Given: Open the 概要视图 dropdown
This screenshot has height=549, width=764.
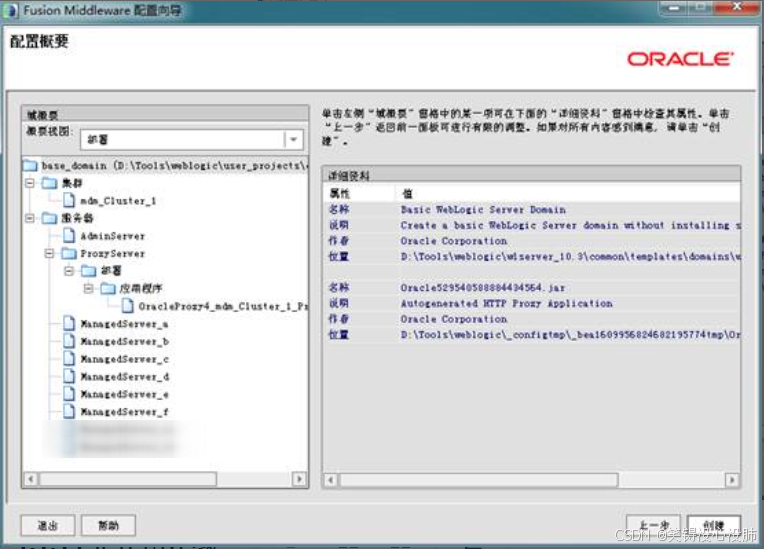Looking at the screenshot, I should click(x=293, y=140).
